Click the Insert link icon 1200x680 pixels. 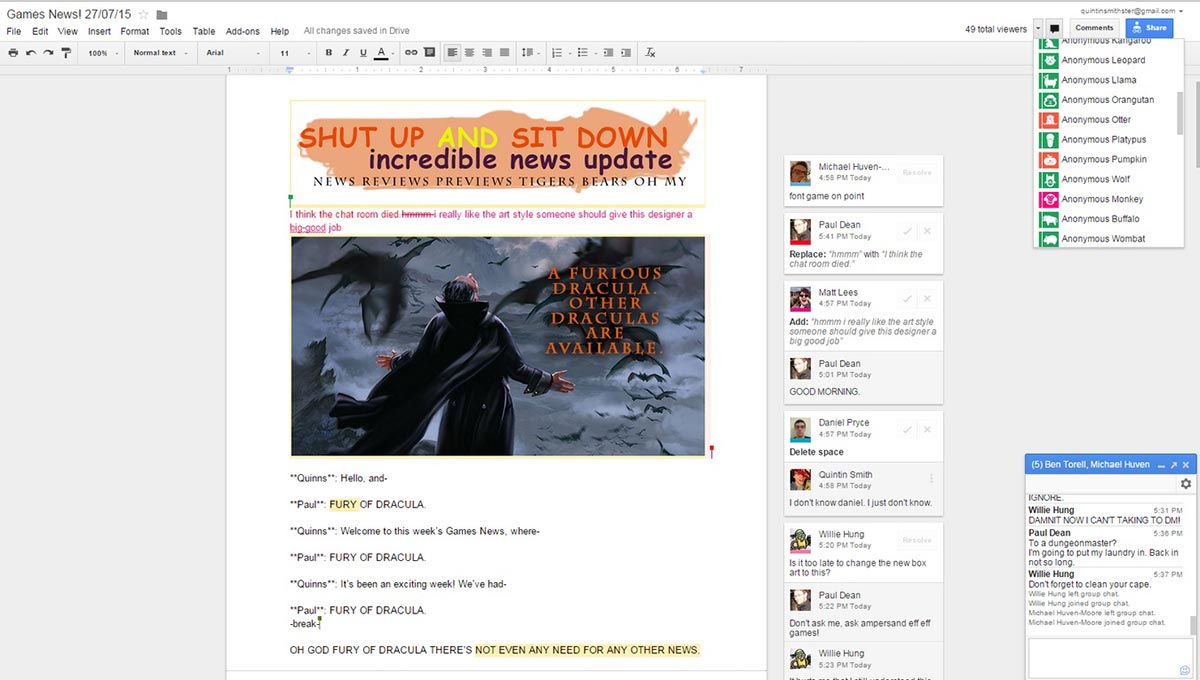411,53
